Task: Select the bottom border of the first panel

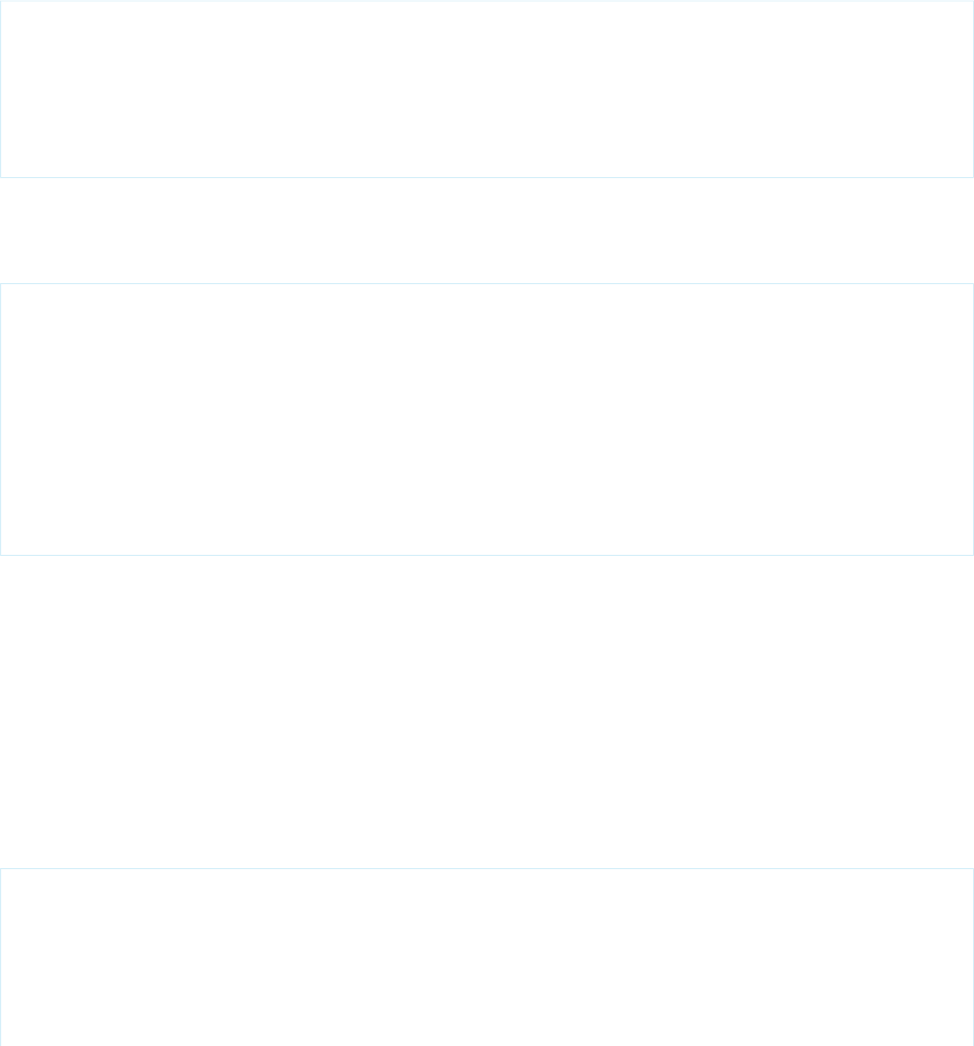Action: (487, 177)
